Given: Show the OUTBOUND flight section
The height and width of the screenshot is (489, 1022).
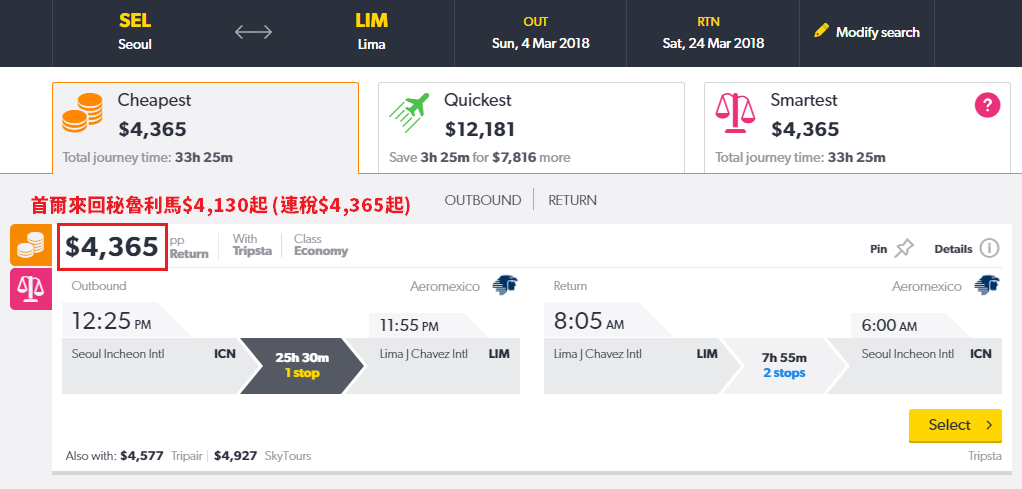Looking at the screenshot, I should [483, 200].
